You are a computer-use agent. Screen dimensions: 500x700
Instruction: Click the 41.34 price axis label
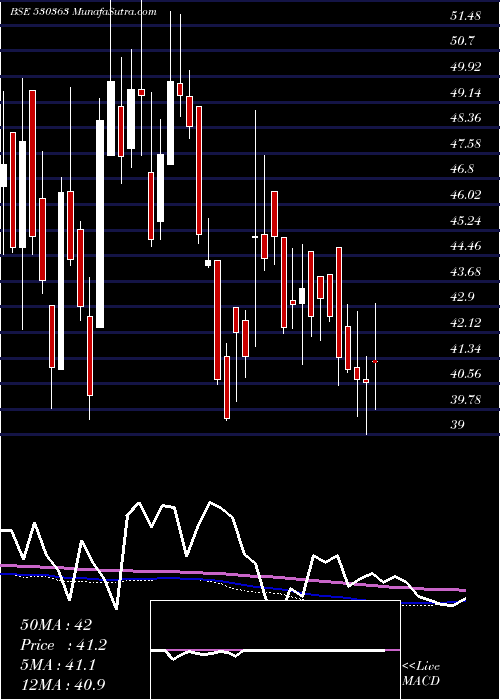point(466,348)
